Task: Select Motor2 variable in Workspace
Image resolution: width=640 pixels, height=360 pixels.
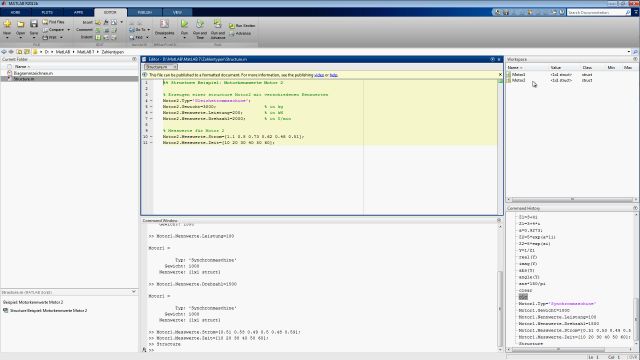Action: [x=519, y=80]
